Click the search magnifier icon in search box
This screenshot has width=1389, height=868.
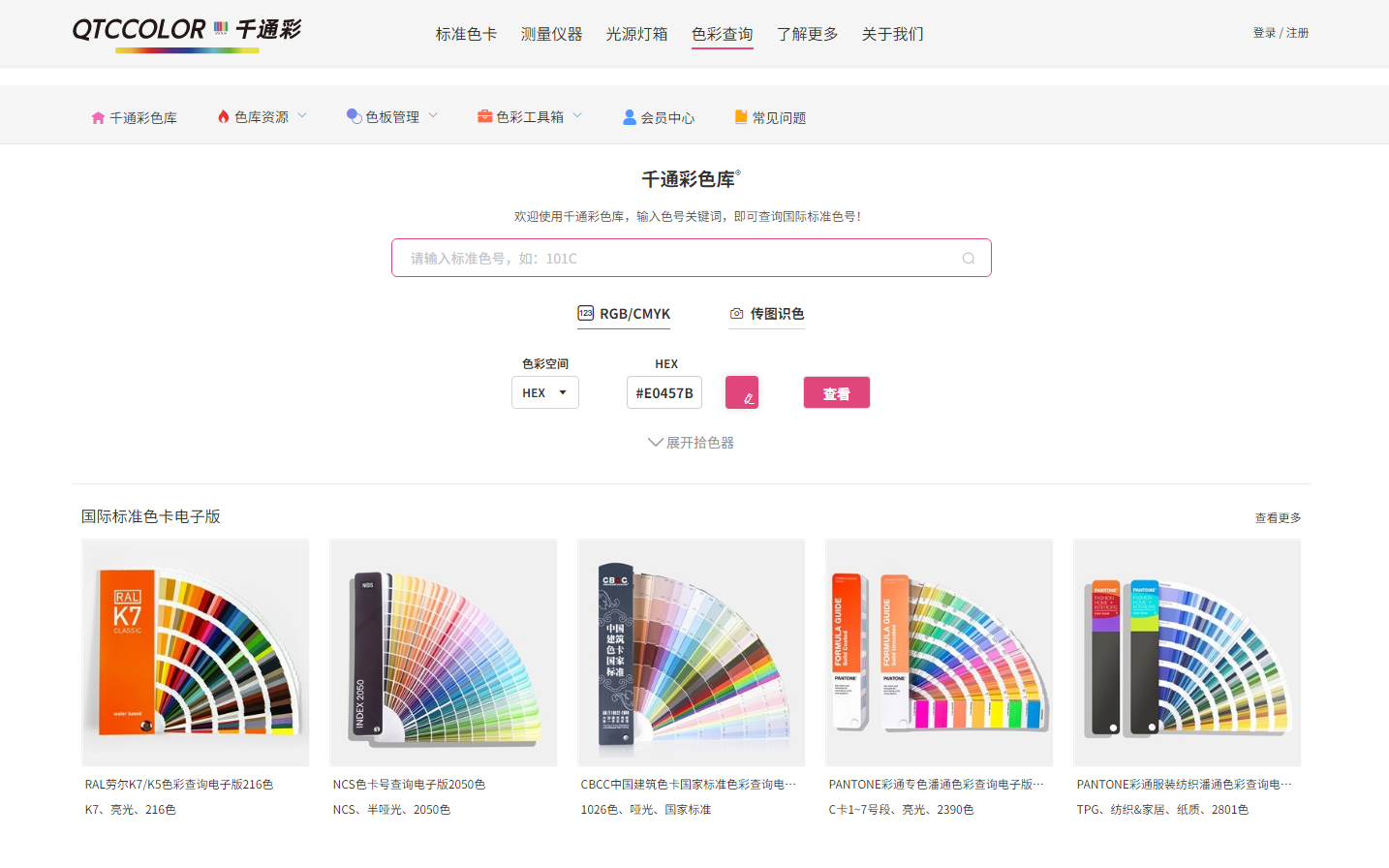point(969,258)
